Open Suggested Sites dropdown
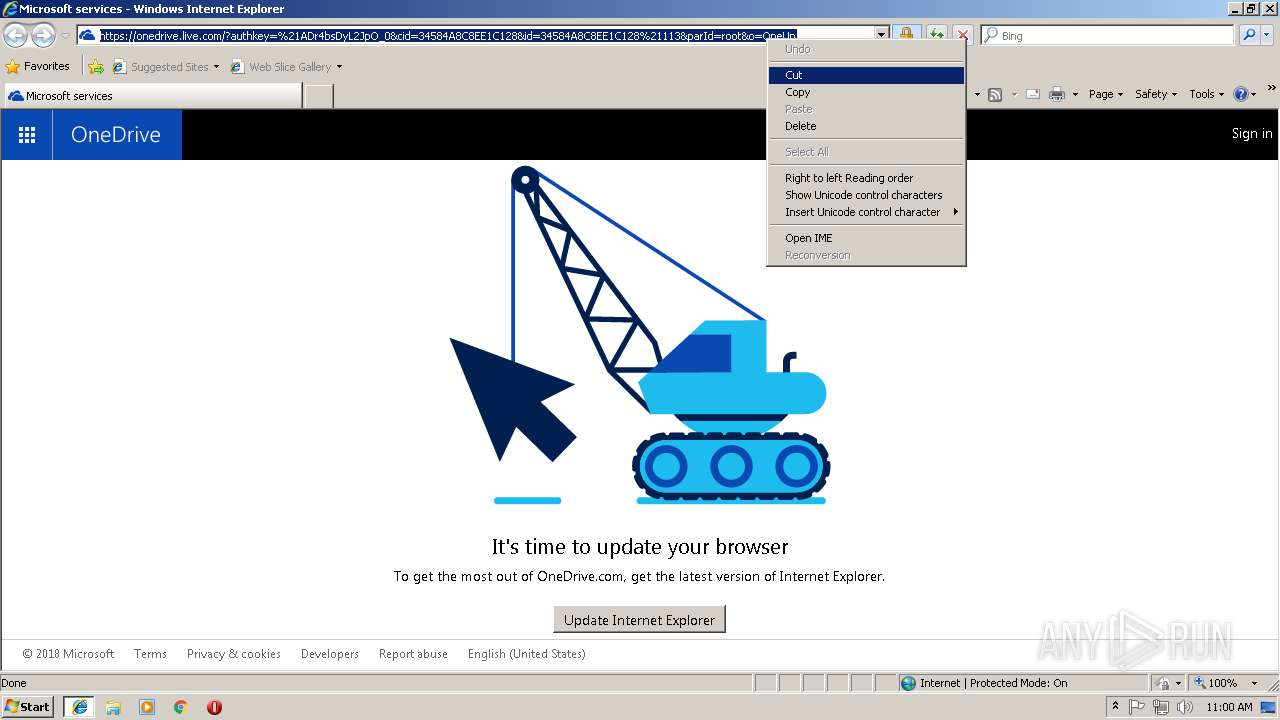Image resolution: width=1280 pixels, height=720 pixels. click(x=166, y=67)
